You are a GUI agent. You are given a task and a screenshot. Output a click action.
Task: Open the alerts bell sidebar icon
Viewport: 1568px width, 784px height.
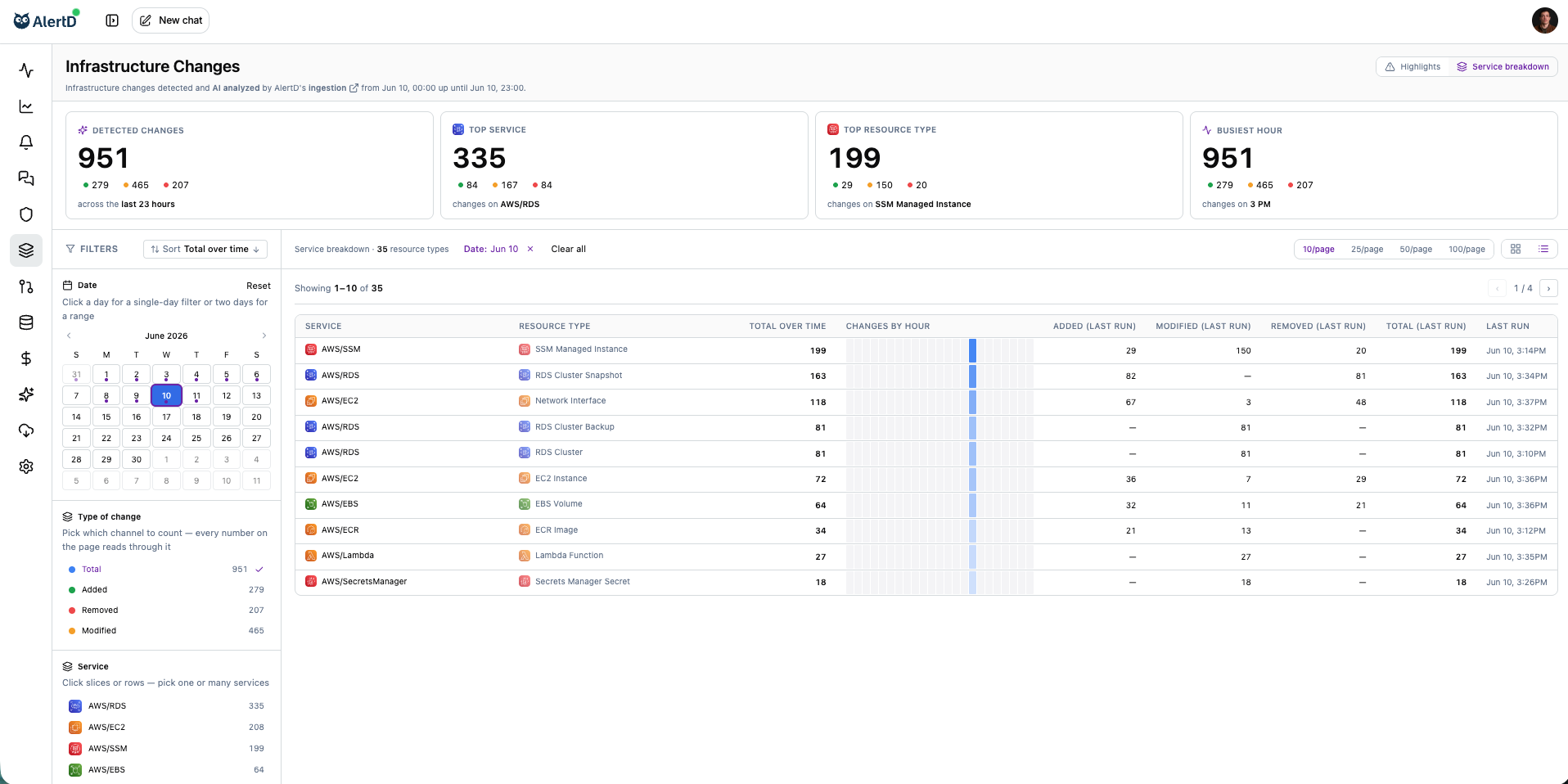(x=26, y=142)
